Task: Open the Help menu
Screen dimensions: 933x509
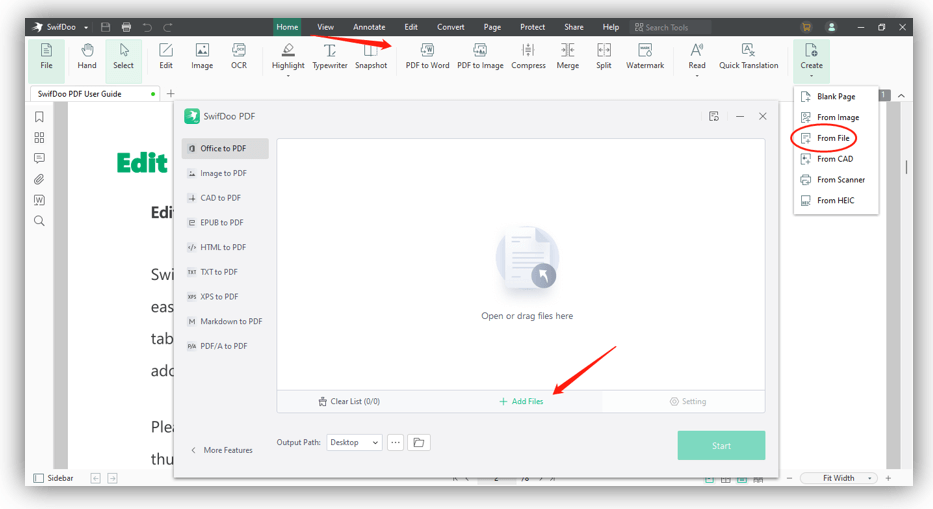Action: coord(610,27)
